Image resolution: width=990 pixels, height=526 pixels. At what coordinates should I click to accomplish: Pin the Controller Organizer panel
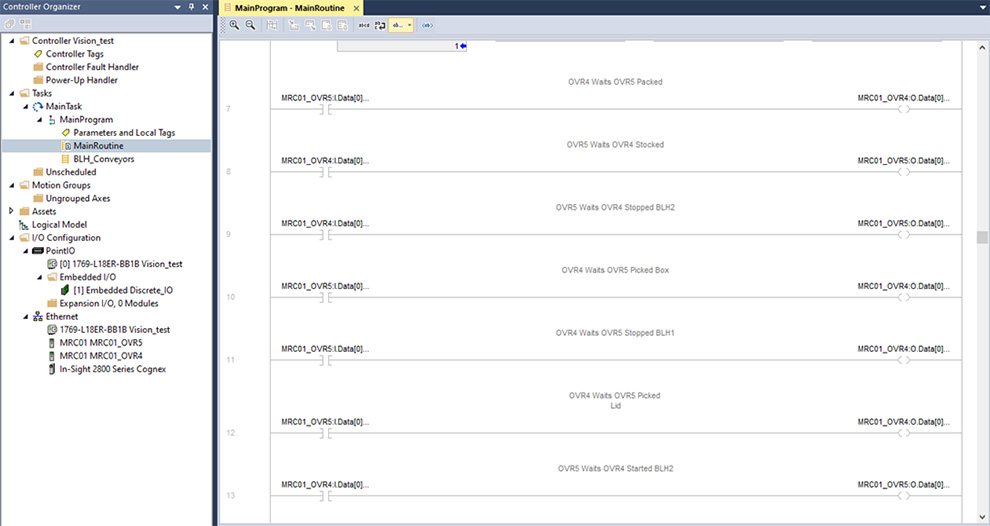(192, 7)
